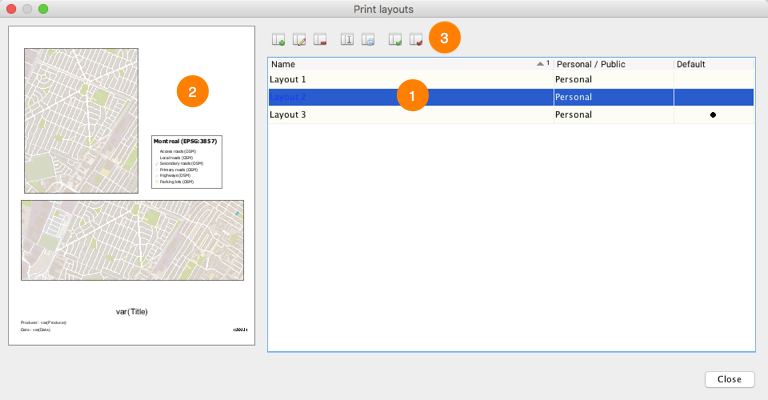Click the default dot marker for Layout 3
This screenshot has width=768, height=400.
[713, 115]
